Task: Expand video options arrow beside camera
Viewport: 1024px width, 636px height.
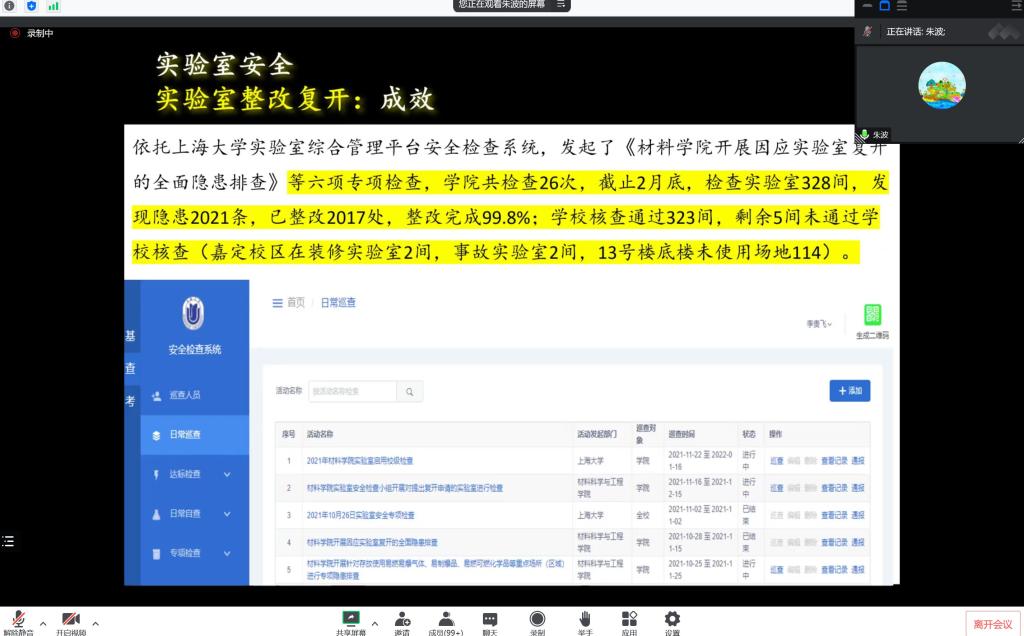Action: tap(95, 622)
